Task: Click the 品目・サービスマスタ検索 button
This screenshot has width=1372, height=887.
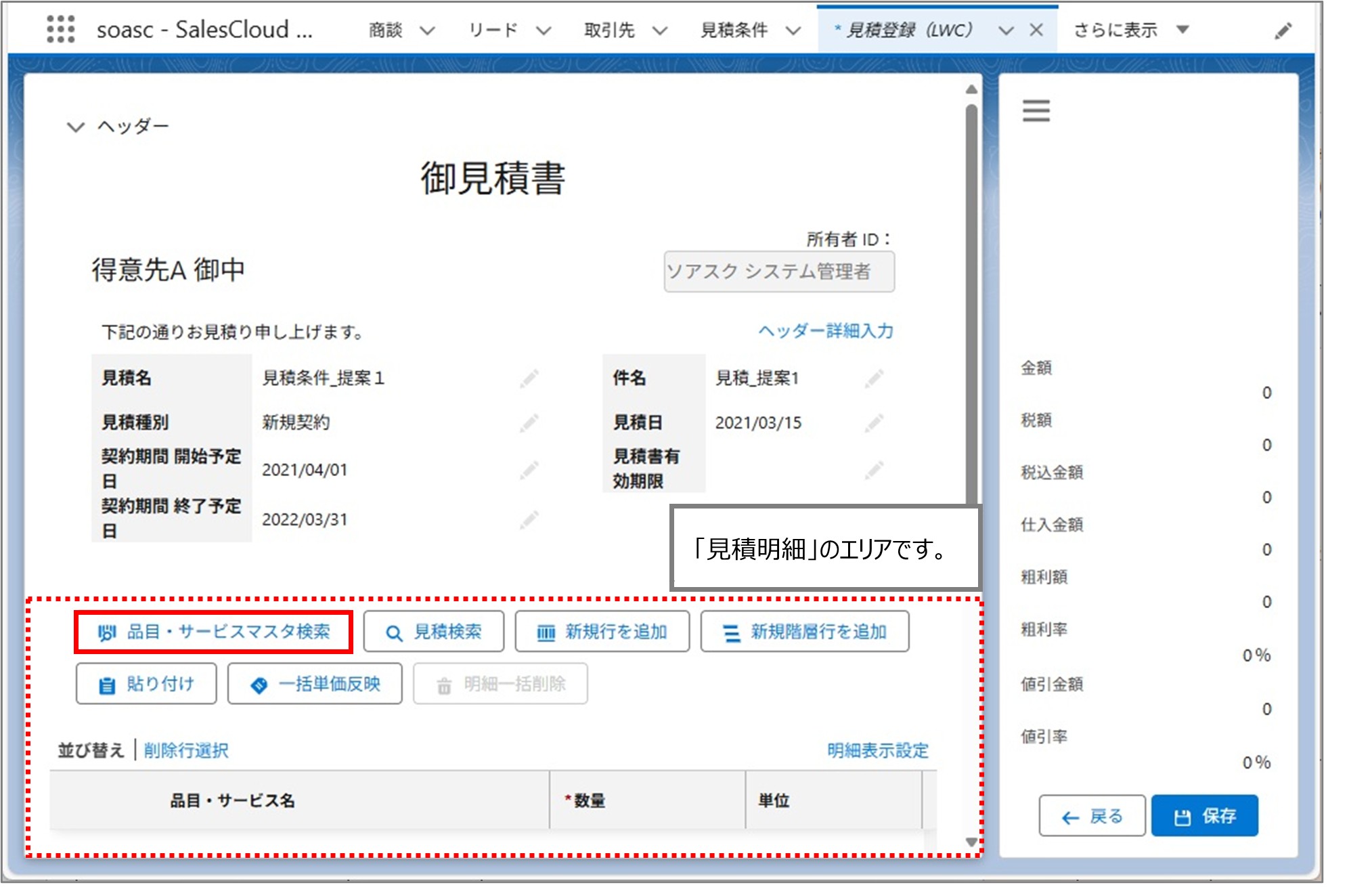Action: pyautogui.click(x=215, y=631)
